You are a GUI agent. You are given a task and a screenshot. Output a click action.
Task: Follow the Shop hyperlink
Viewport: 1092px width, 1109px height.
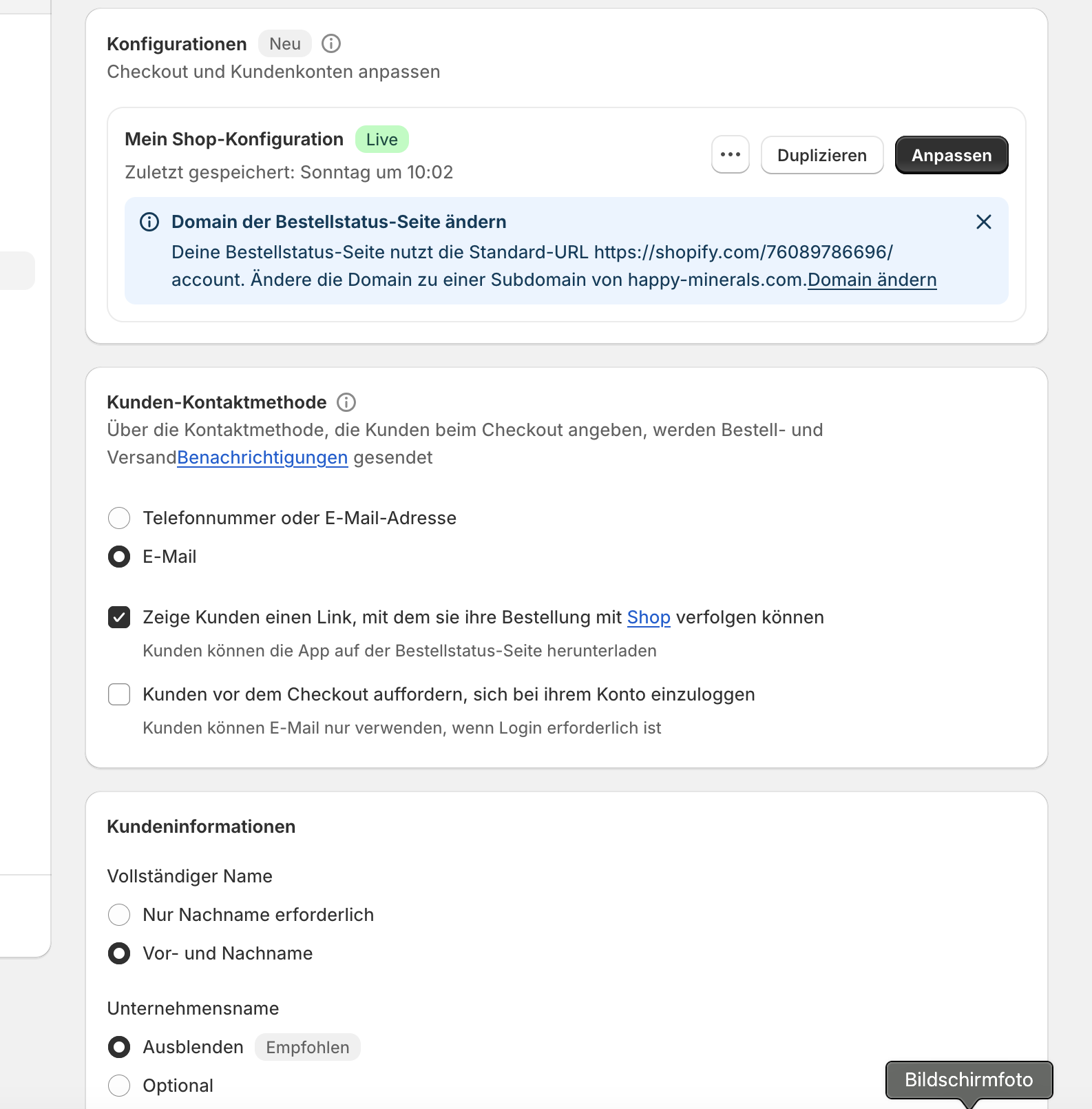[649, 617]
